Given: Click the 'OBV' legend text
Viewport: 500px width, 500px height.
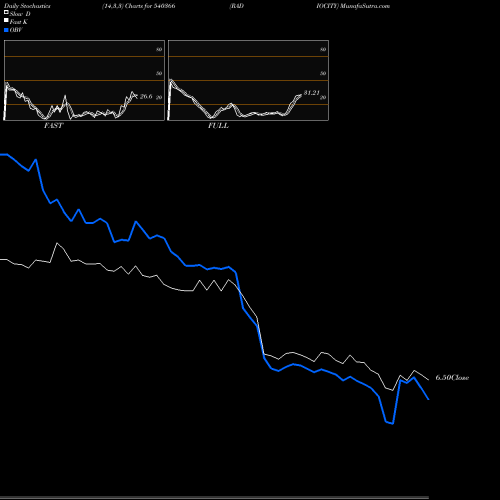Looking at the screenshot, I should click(16, 30).
